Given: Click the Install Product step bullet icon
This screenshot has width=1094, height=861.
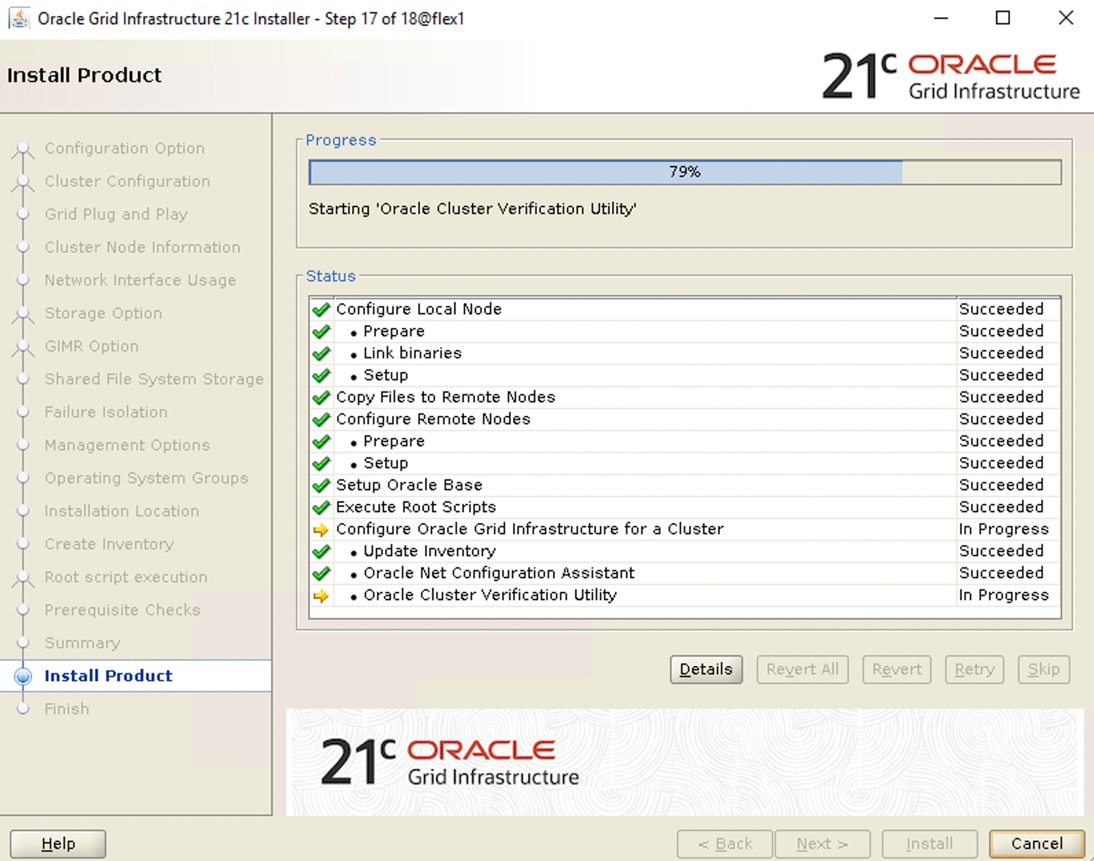Looking at the screenshot, I should click(23, 676).
